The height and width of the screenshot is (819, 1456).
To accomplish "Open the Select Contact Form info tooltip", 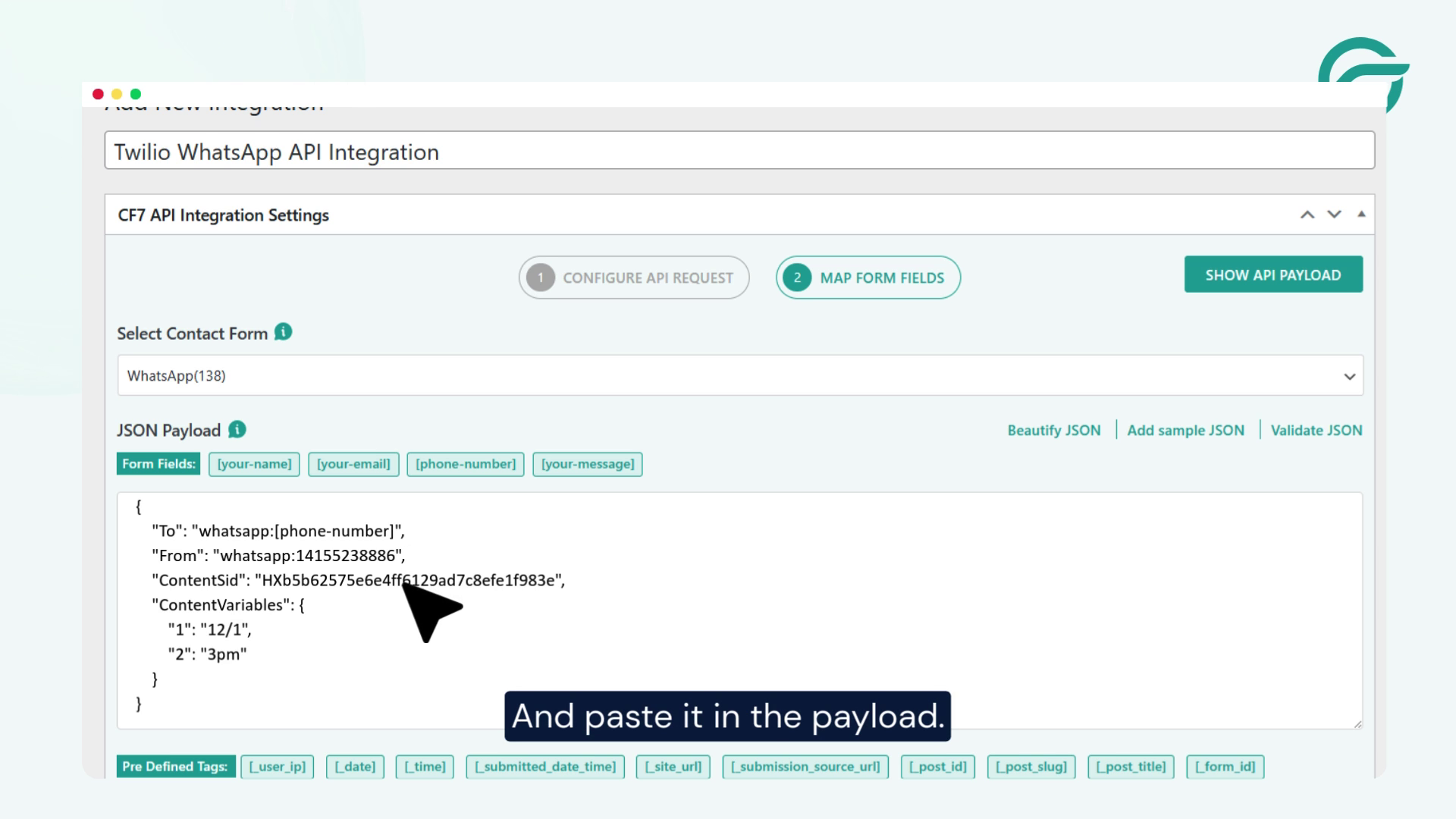I will [x=283, y=331].
